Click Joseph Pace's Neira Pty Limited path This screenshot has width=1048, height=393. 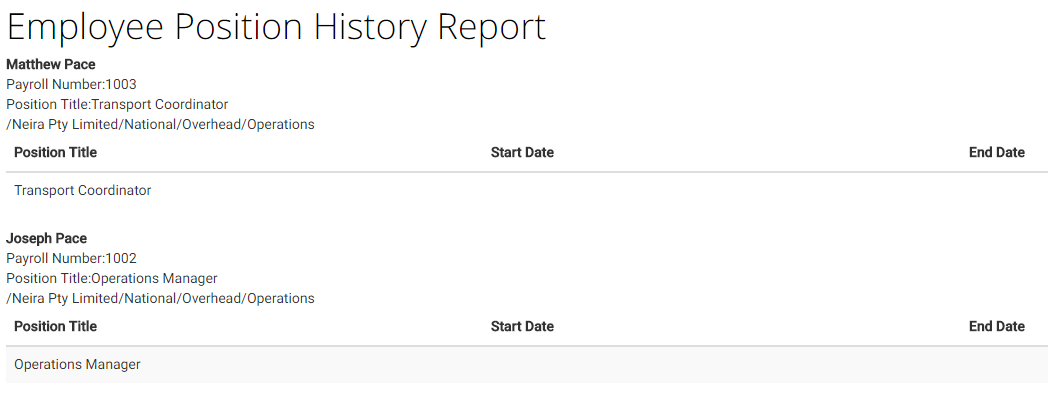160,299
